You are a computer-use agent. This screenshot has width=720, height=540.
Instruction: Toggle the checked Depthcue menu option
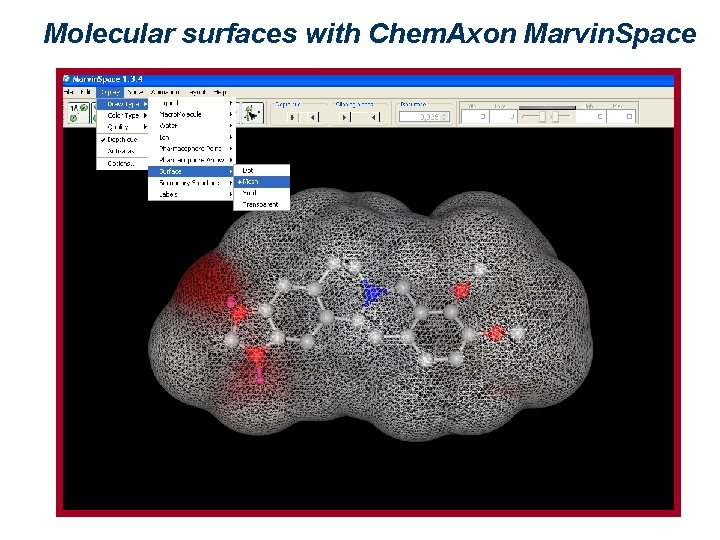click(122, 139)
